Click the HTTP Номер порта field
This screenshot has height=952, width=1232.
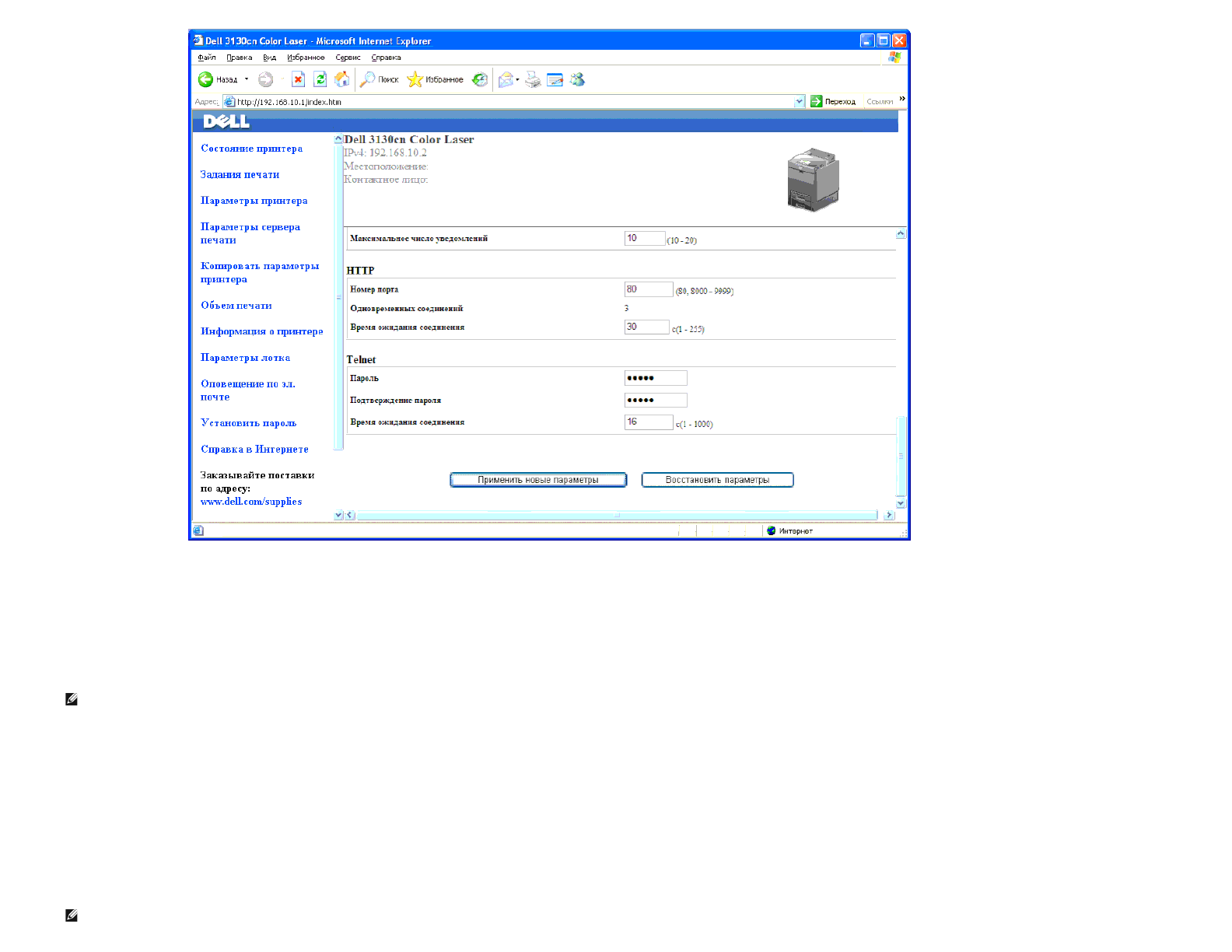648,289
